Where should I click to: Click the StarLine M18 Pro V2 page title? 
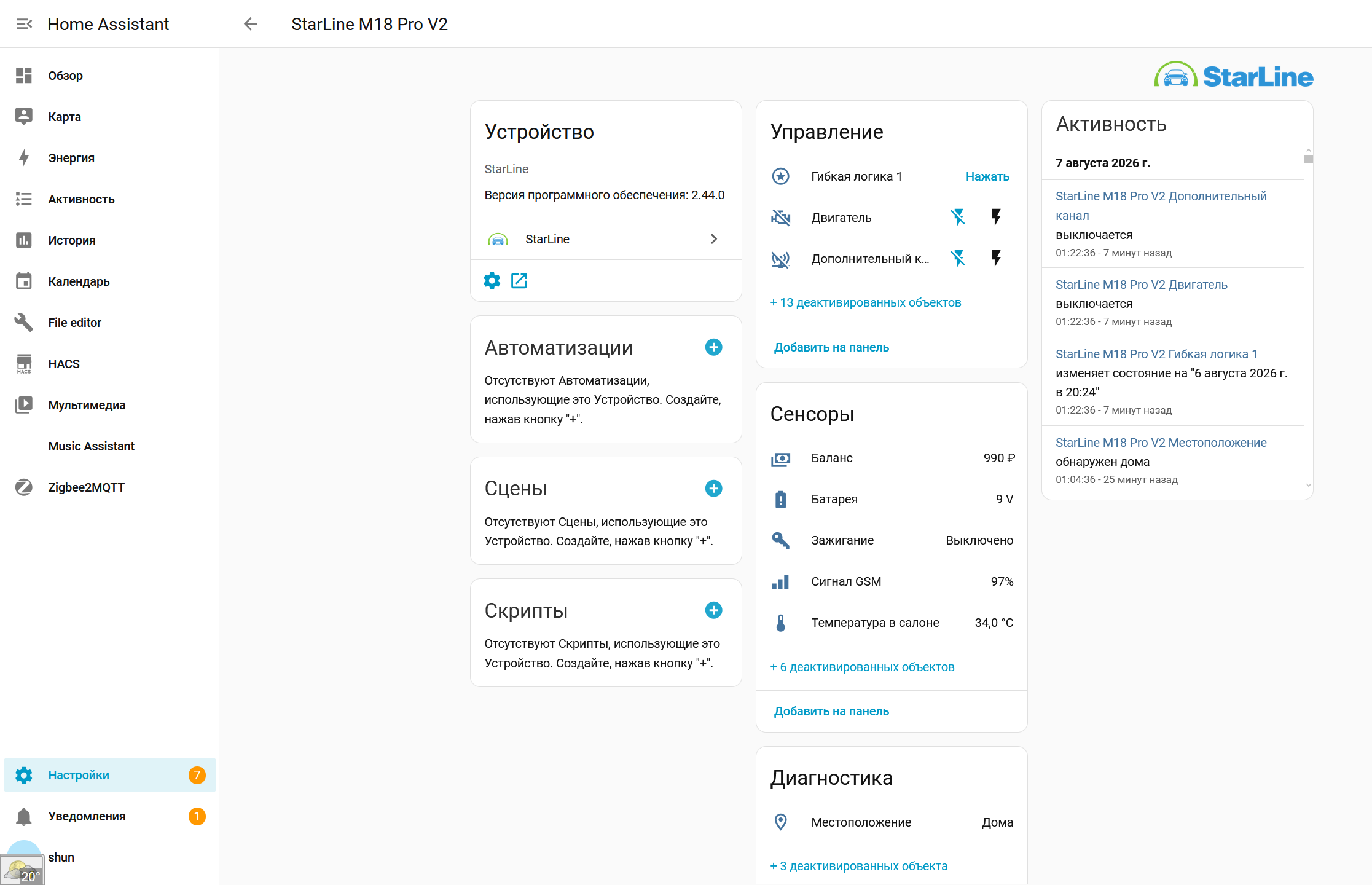[x=369, y=24]
